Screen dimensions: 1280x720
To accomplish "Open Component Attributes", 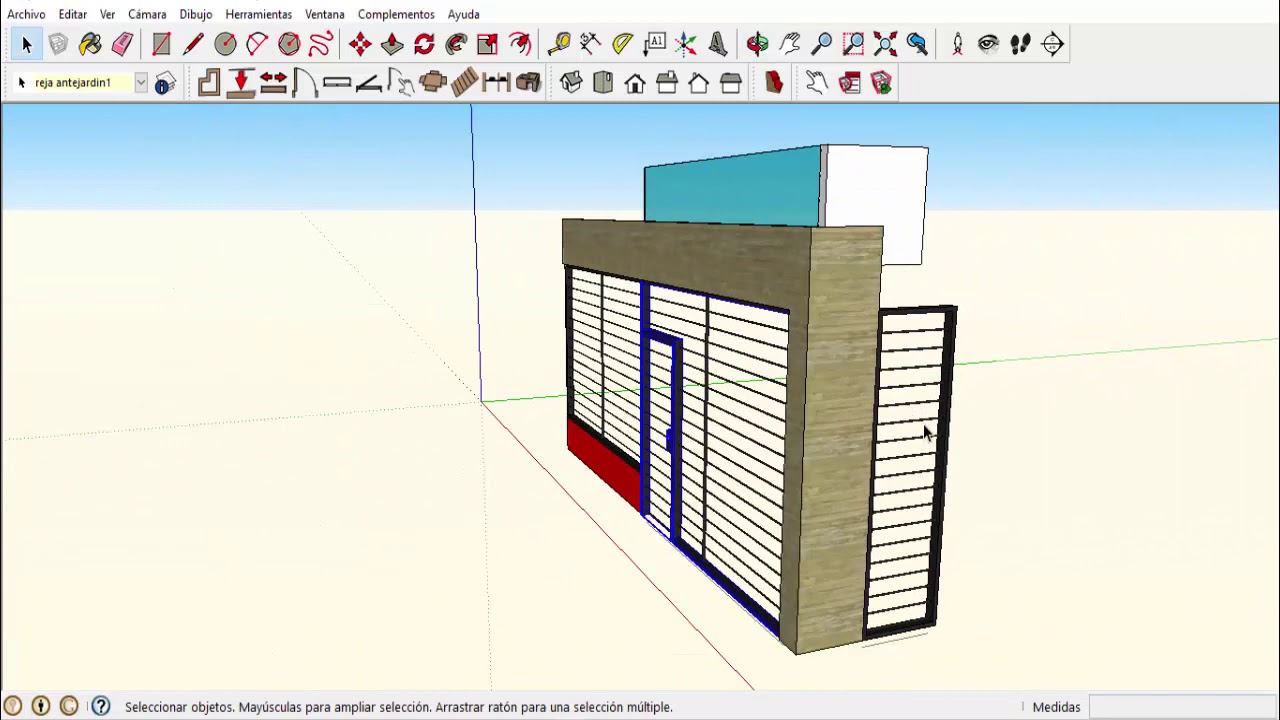I will coord(881,83).
